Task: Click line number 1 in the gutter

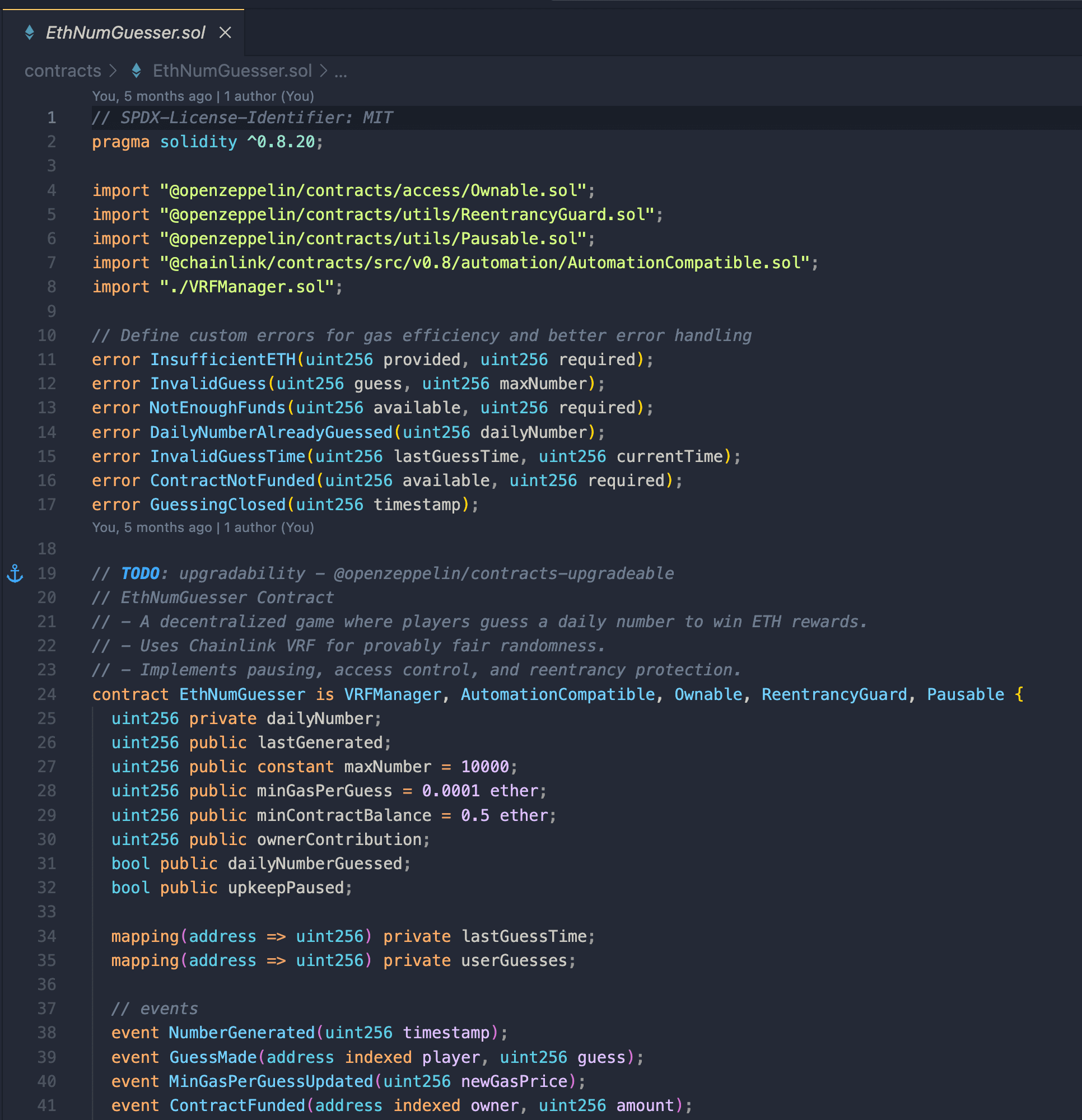Action: click(x=51, y=118)
